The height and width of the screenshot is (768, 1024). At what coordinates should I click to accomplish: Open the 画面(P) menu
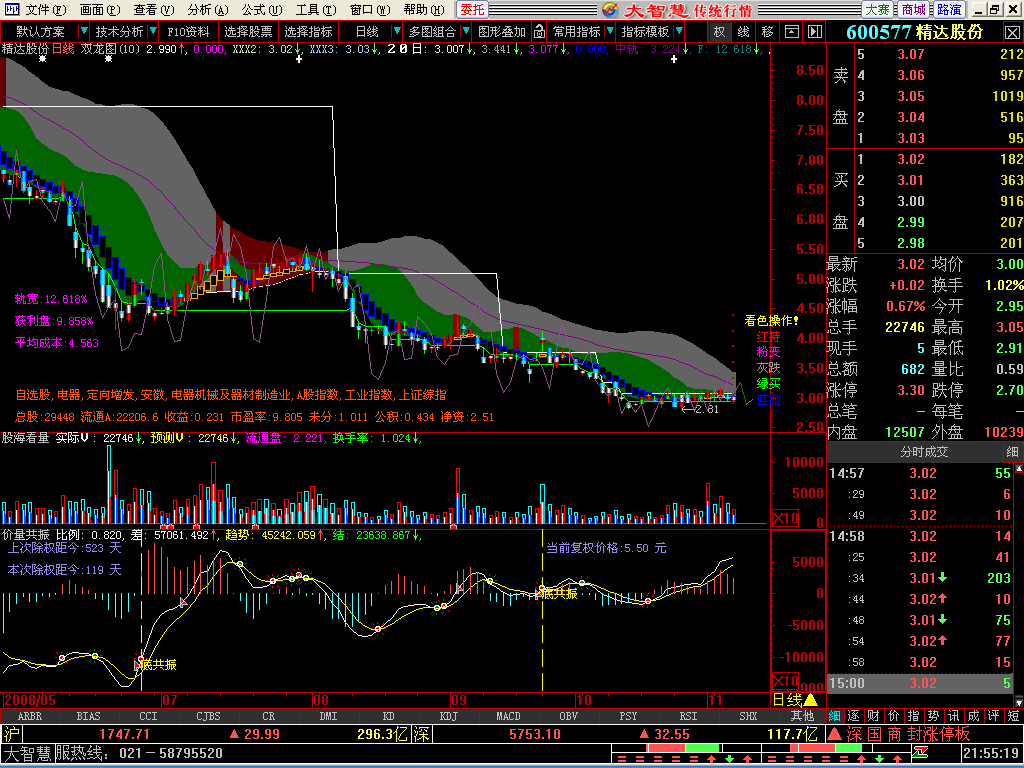click(100, 10)
